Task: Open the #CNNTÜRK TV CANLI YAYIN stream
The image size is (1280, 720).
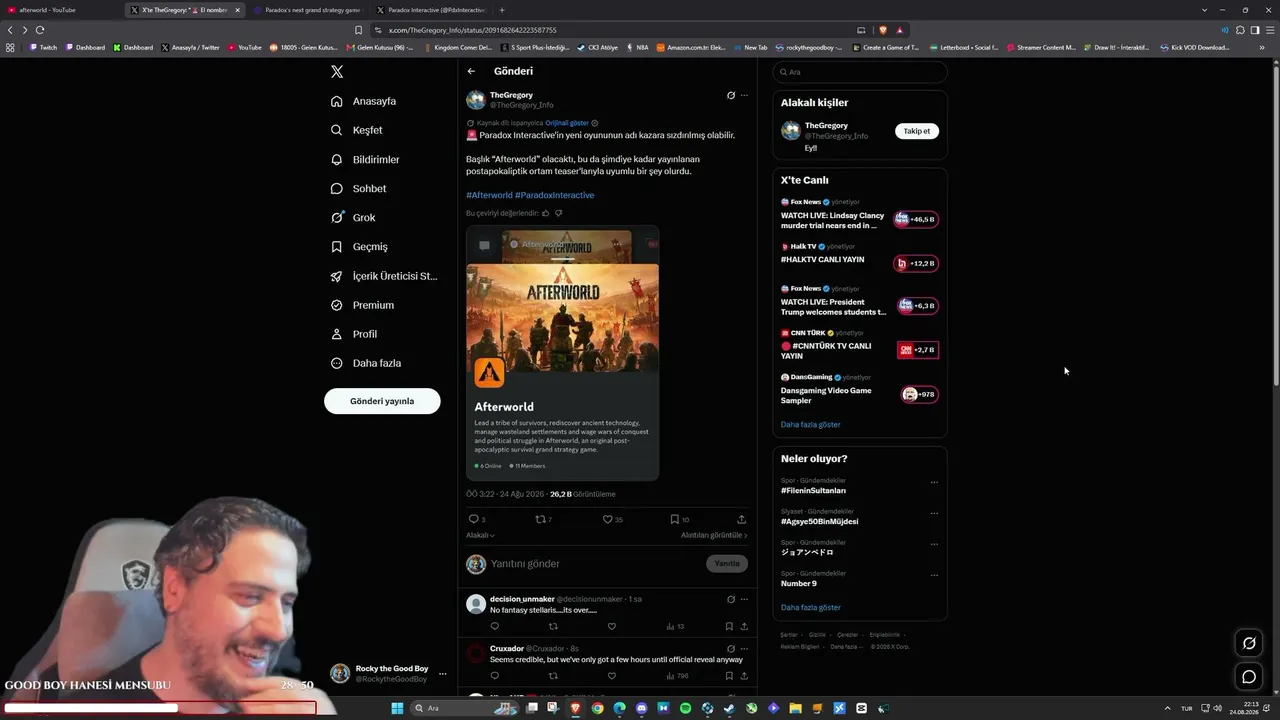Action: click(x=859, y=345)
